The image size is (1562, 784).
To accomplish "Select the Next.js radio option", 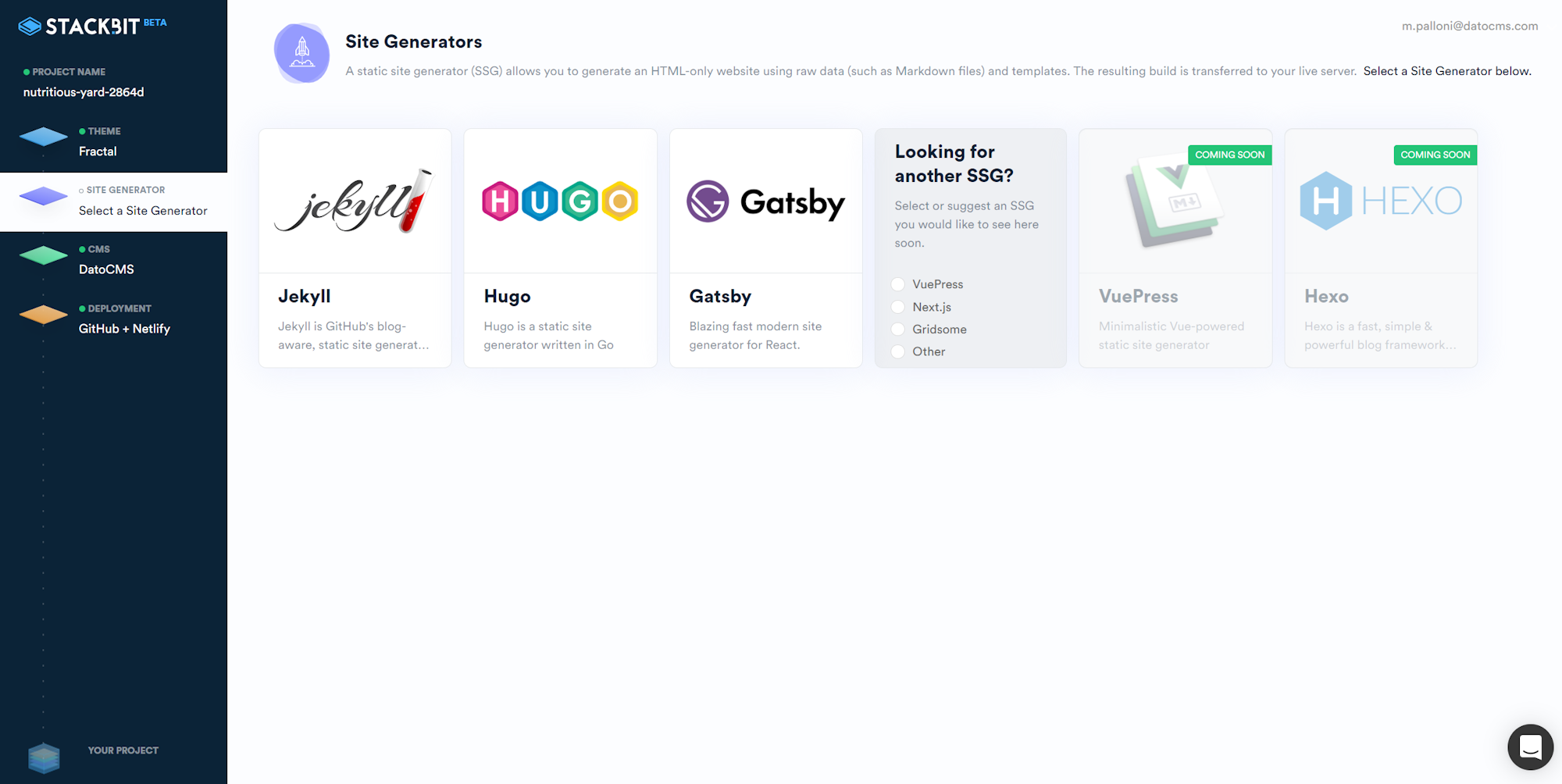I will click(898, 307).
